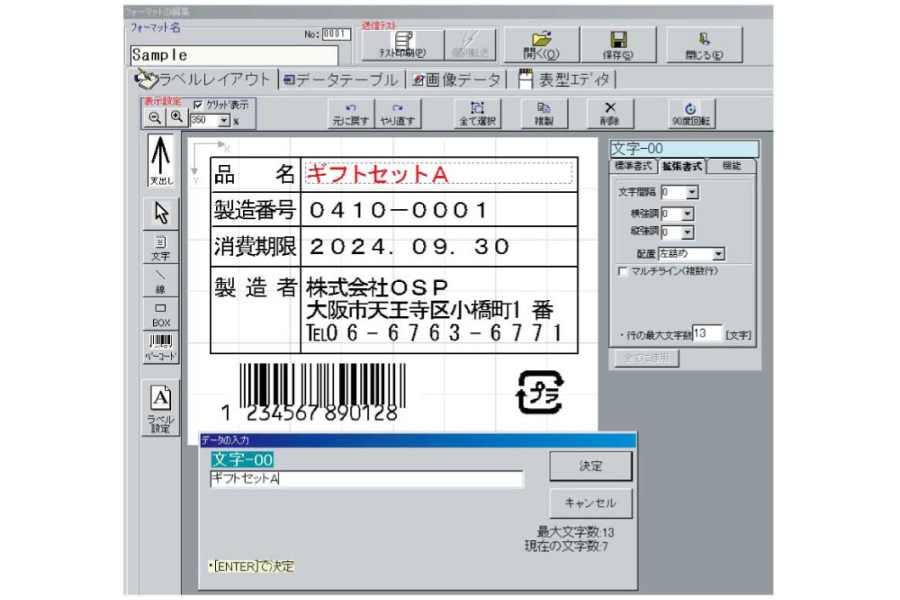
Task: Click the telephone number line on label
Action: click(433, 332)
